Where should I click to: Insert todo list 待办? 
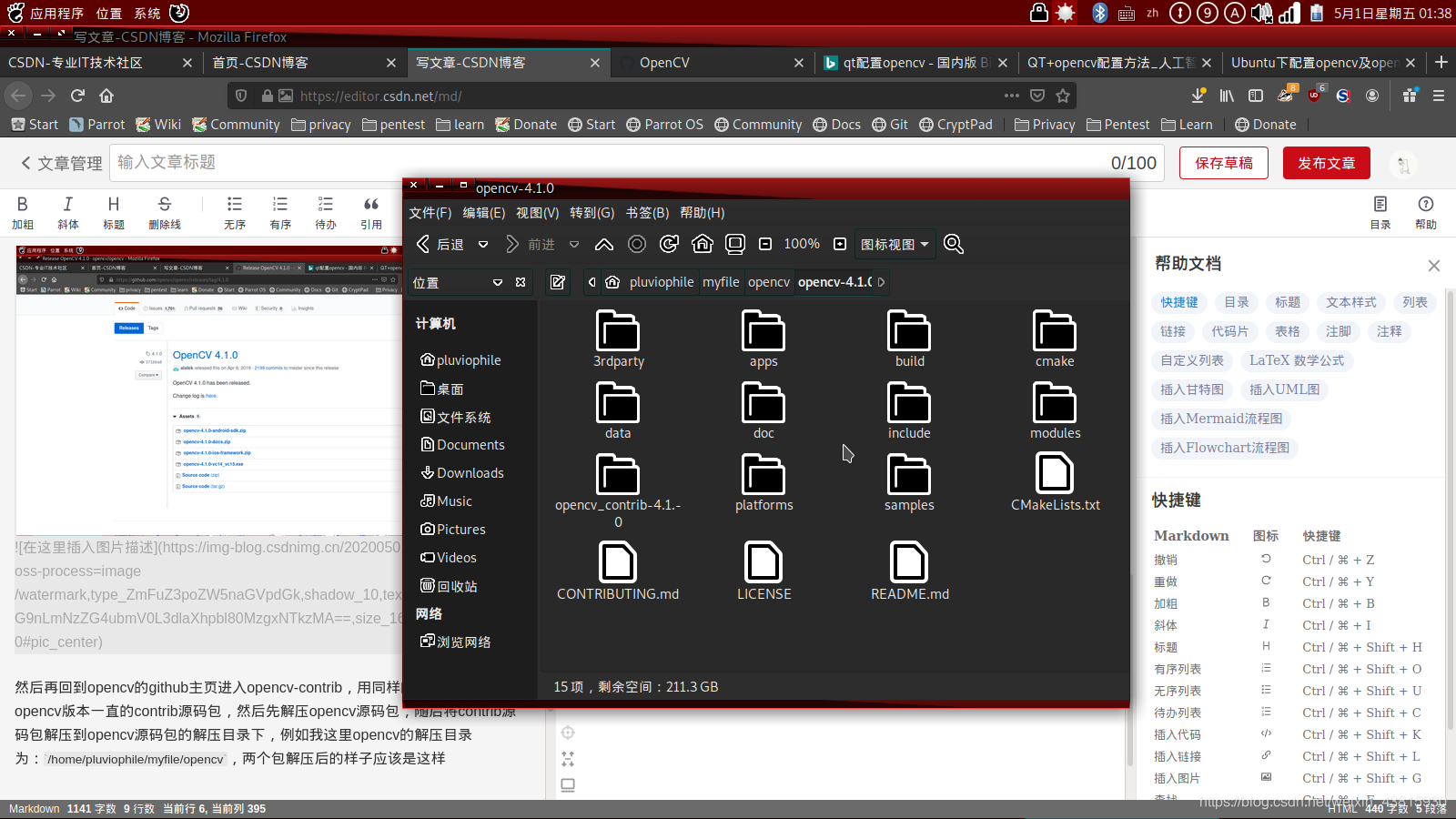point(326,213)
